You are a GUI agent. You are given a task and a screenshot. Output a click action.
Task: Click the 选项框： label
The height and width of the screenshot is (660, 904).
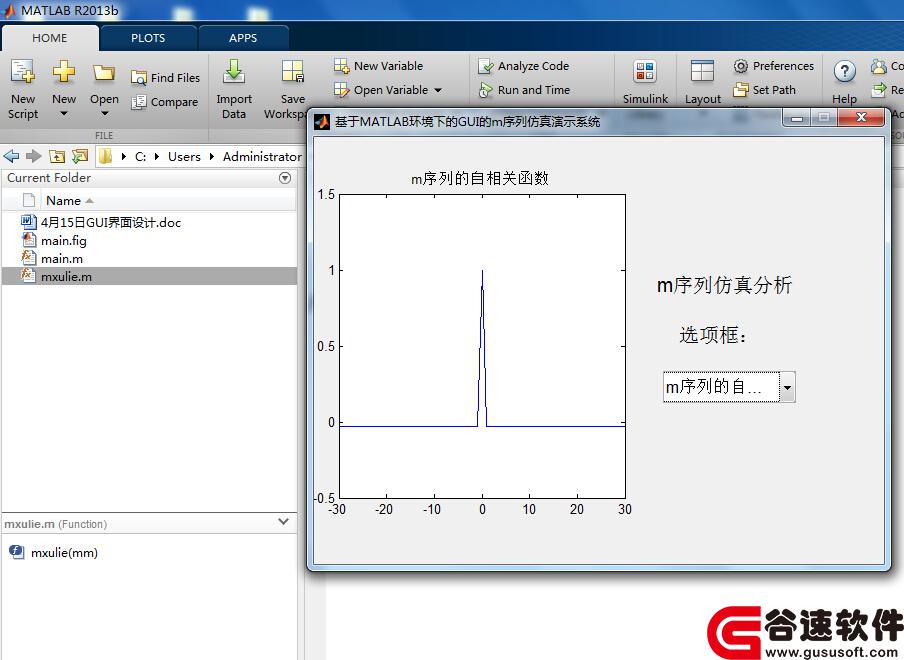pyautogui.click(x=714, y=335)
